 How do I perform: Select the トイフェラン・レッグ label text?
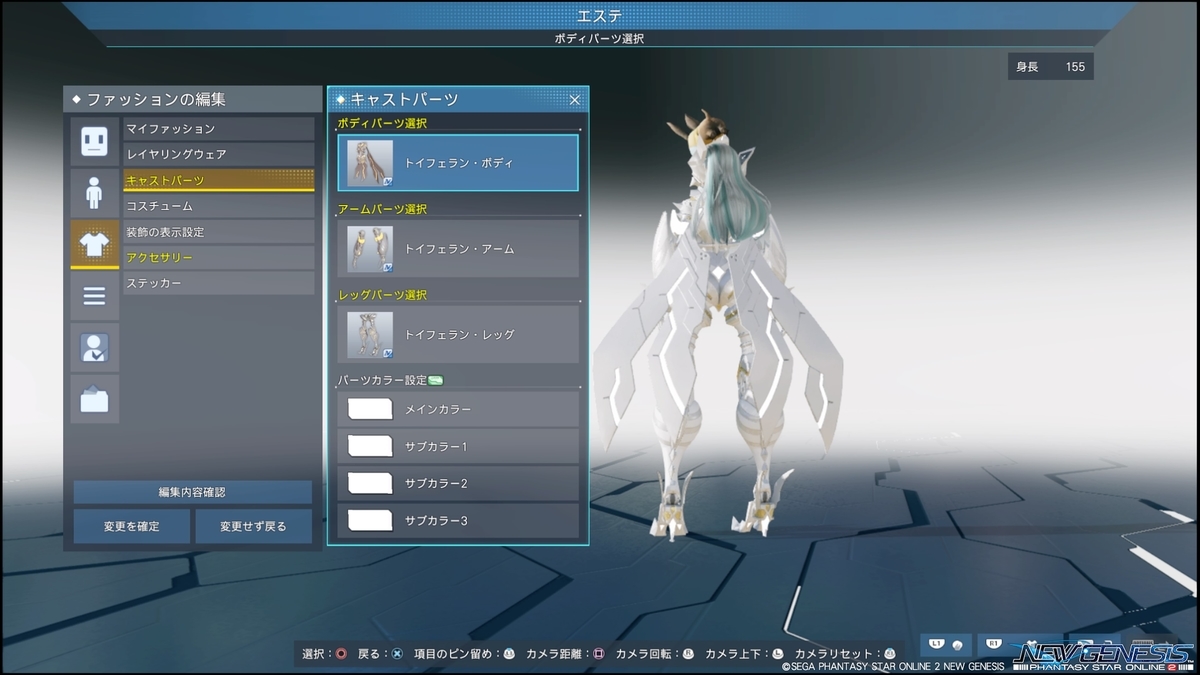tap(459, 335)
